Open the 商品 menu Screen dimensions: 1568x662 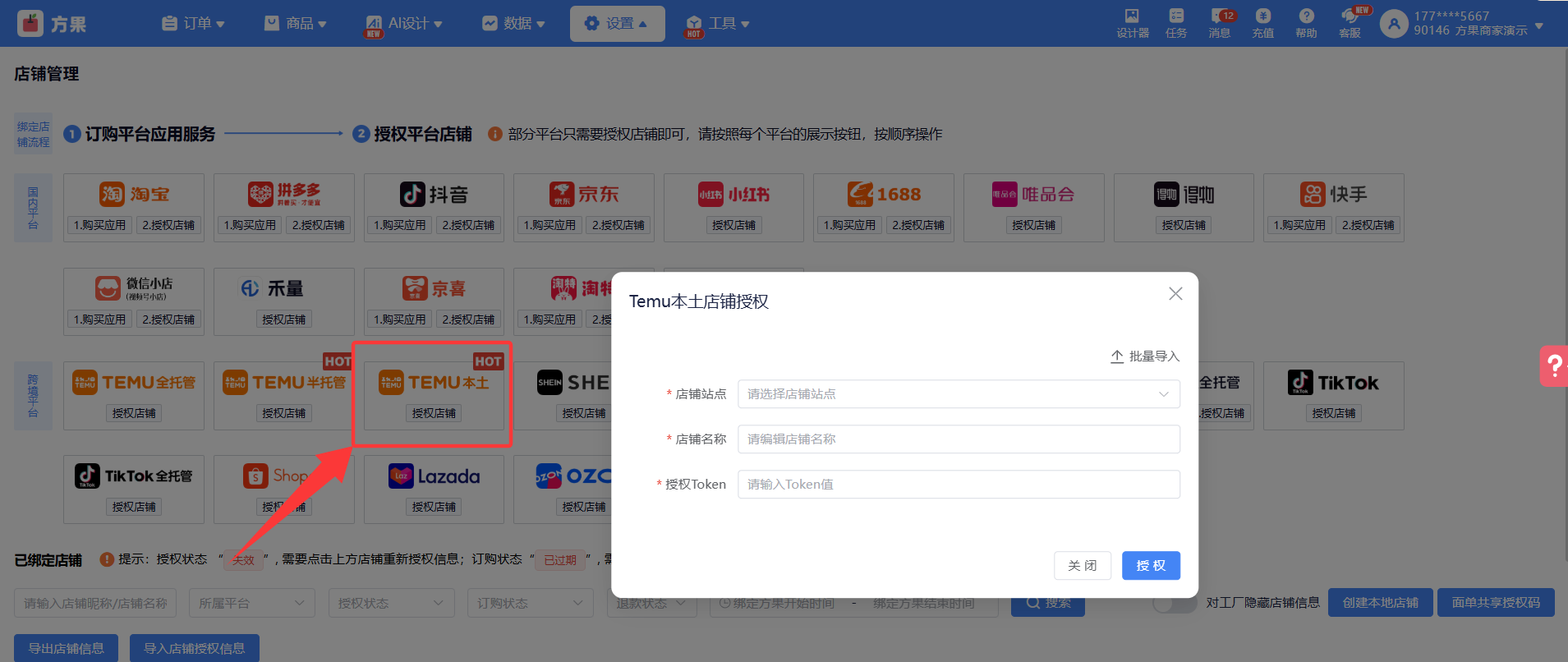pos(295,24)
